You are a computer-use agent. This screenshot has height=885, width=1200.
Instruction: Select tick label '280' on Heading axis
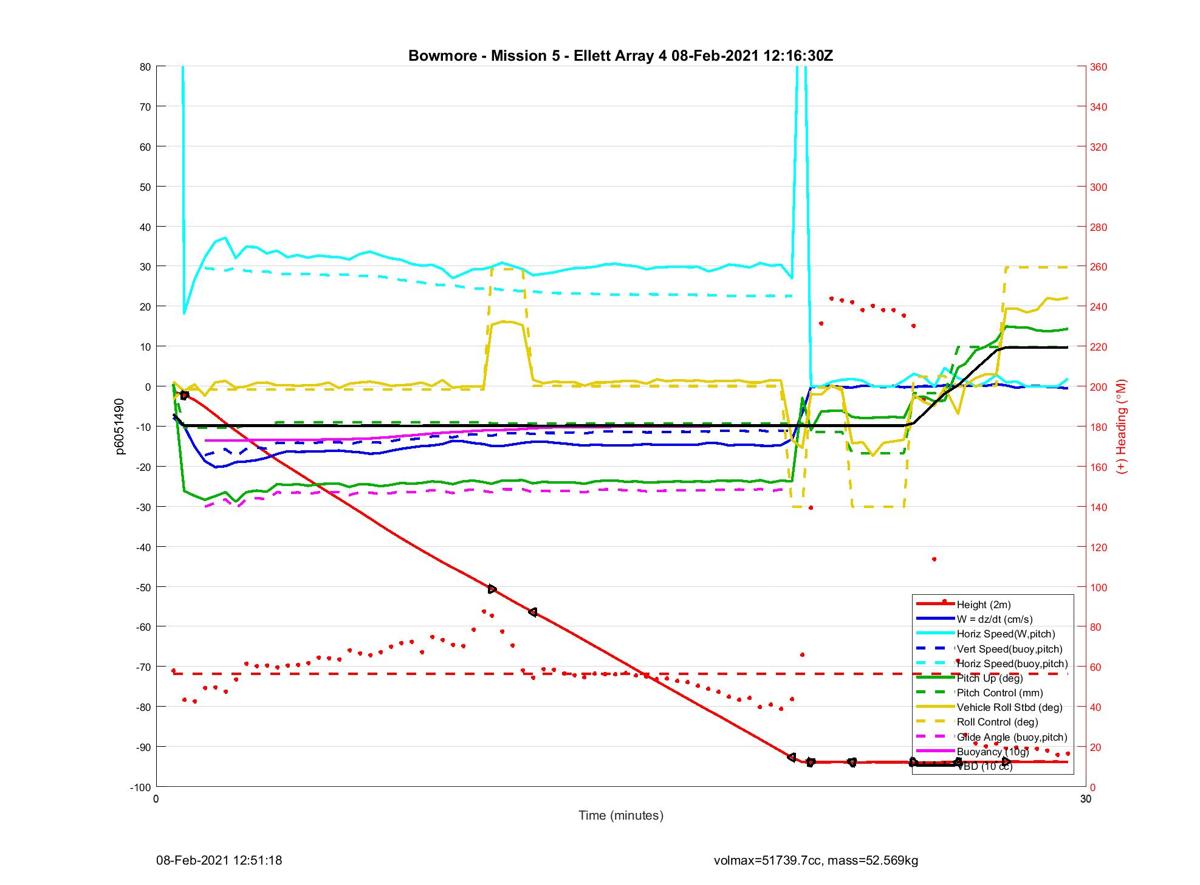tap(1099, 227)
